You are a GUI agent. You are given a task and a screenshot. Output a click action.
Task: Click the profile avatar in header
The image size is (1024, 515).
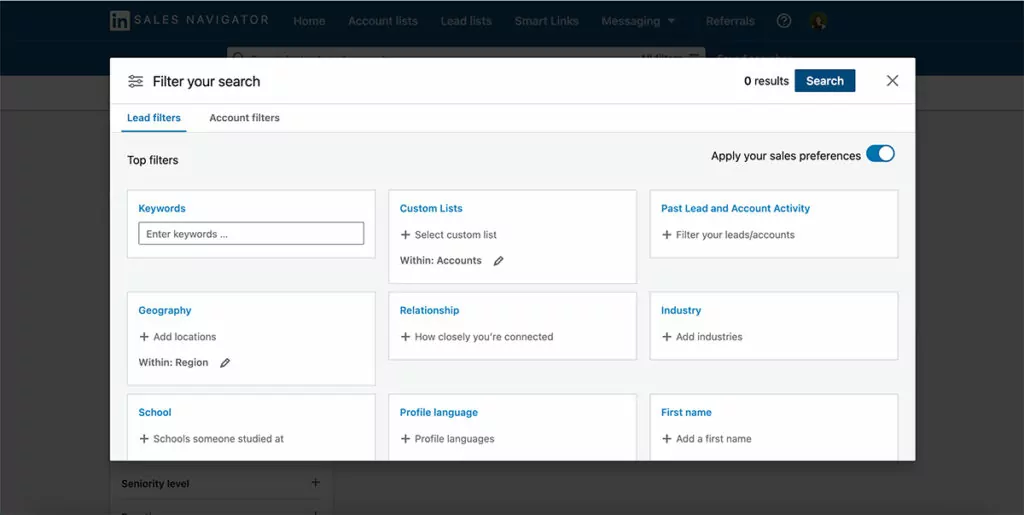click(819, 21)
